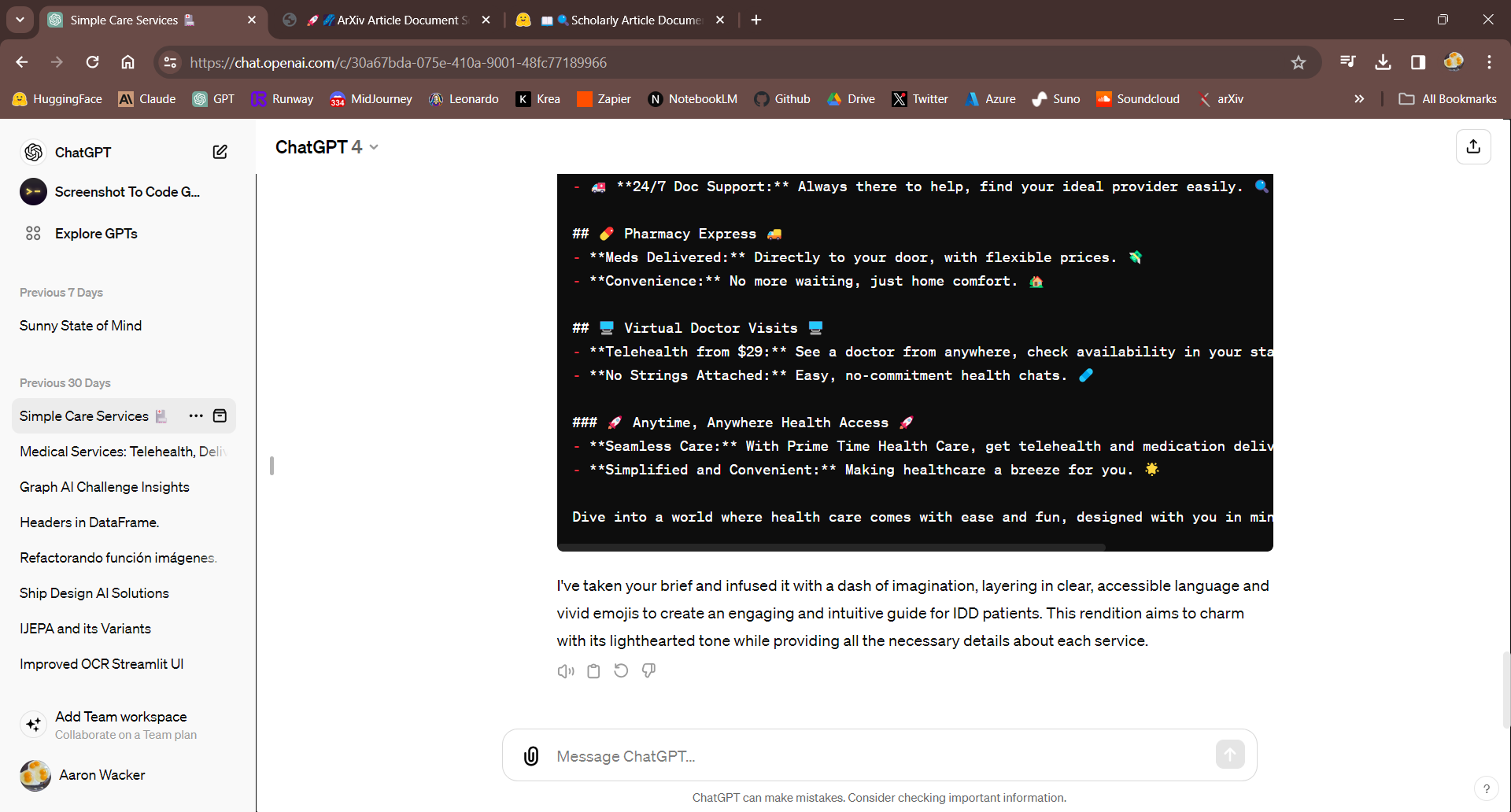The height and width of the screenshot is (812, 1511).
Task: Go to browser home page
Action: pos(127,62)
